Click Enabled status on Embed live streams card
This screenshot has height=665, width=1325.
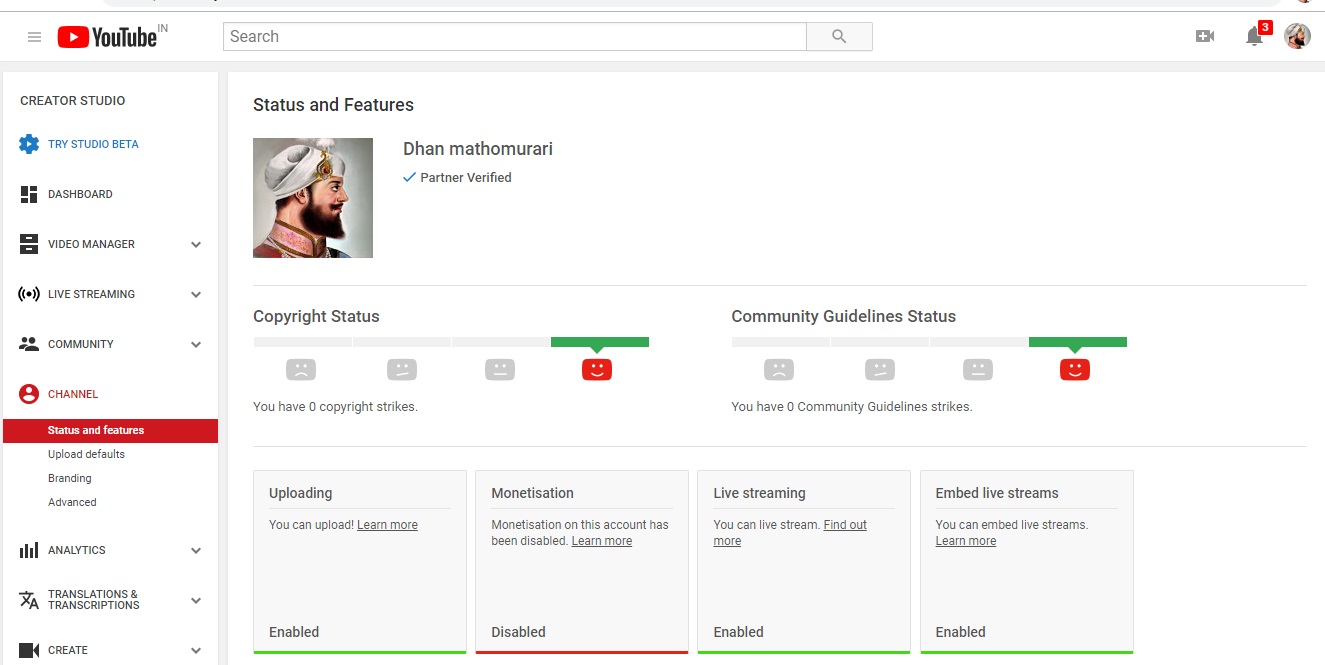tap(960, 632)
